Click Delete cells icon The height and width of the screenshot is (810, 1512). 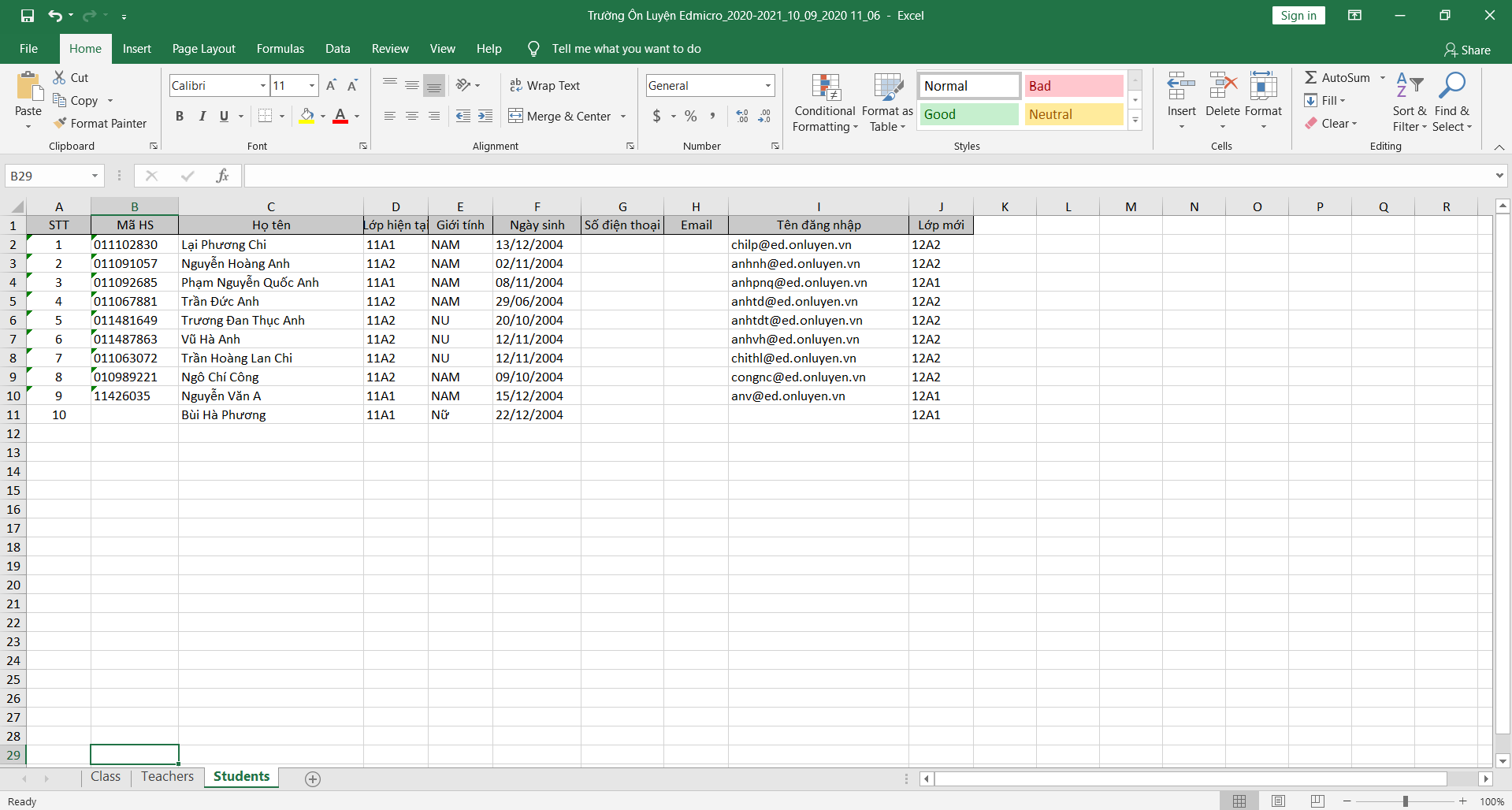click(1223, 87)
